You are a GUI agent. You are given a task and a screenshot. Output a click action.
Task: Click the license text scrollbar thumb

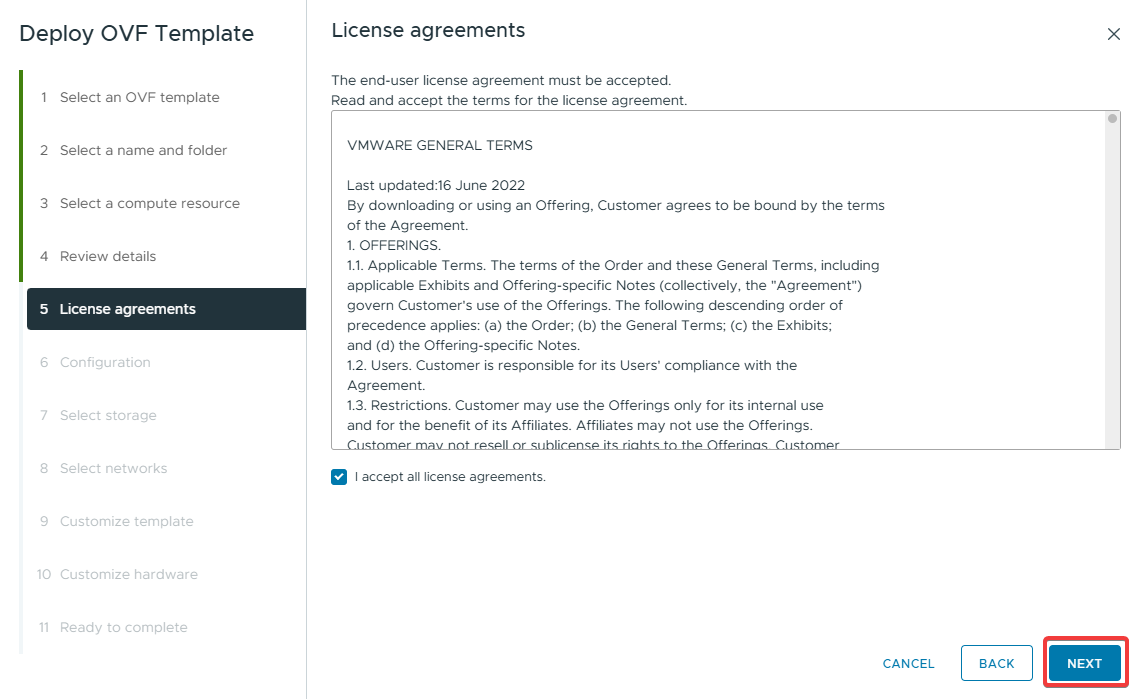[1113, 118]
